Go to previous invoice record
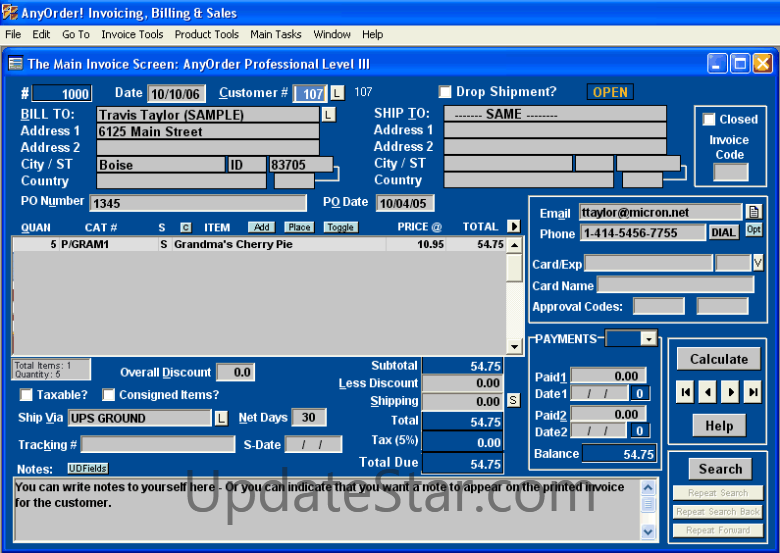The image size is (780, 553). tap(707, 392)
